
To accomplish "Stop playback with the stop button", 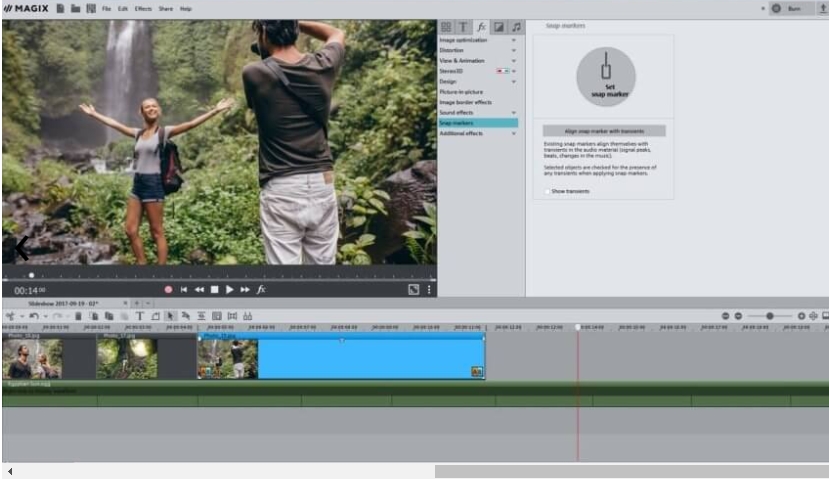I will [214, 290].
